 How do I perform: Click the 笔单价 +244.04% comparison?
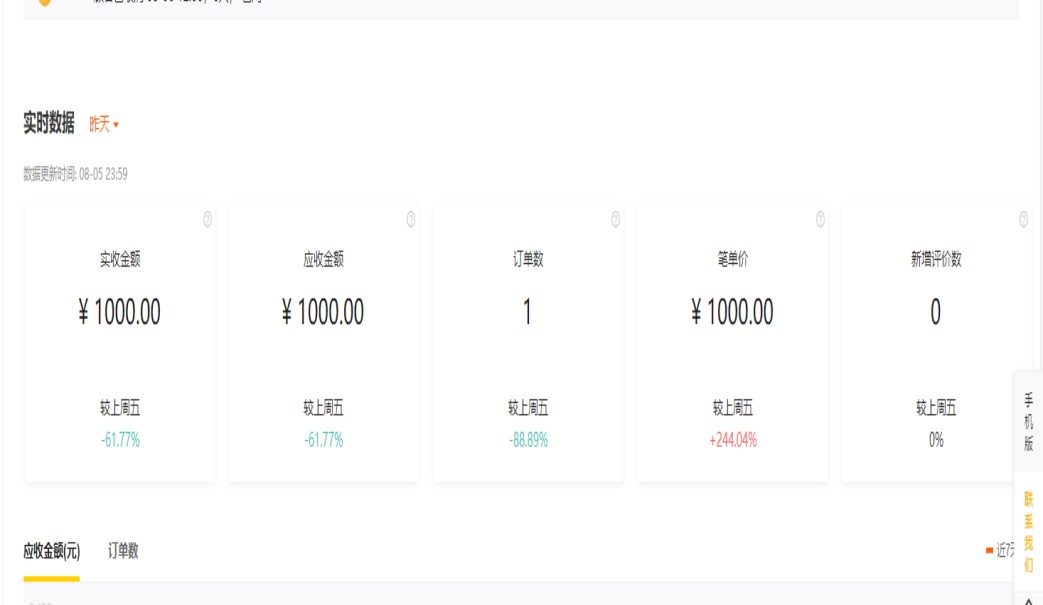(732, 440)
